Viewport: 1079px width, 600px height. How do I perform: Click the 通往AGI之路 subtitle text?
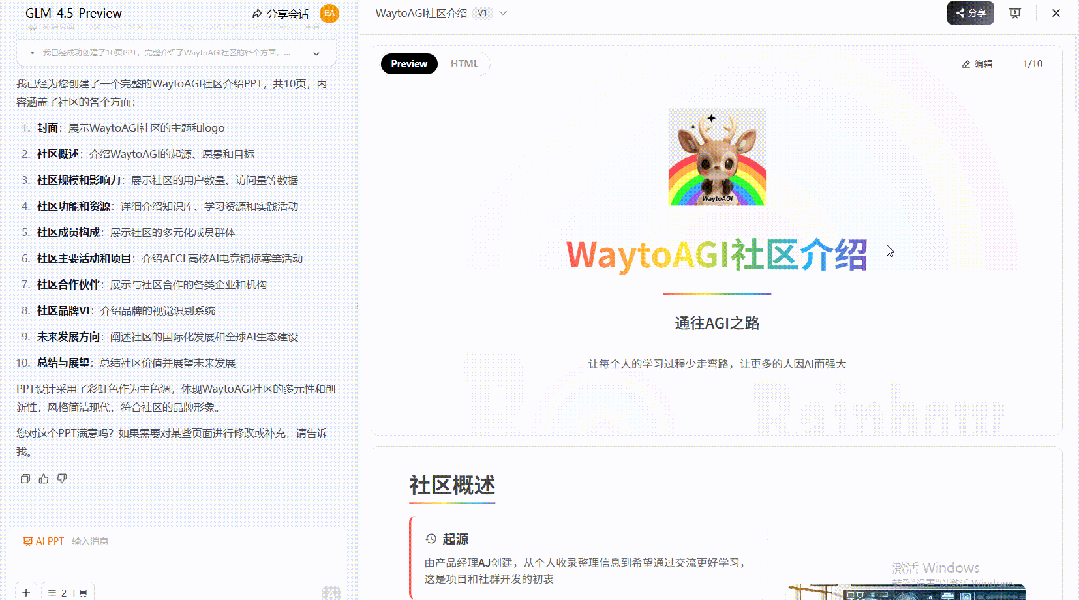(x=717, y=323)
